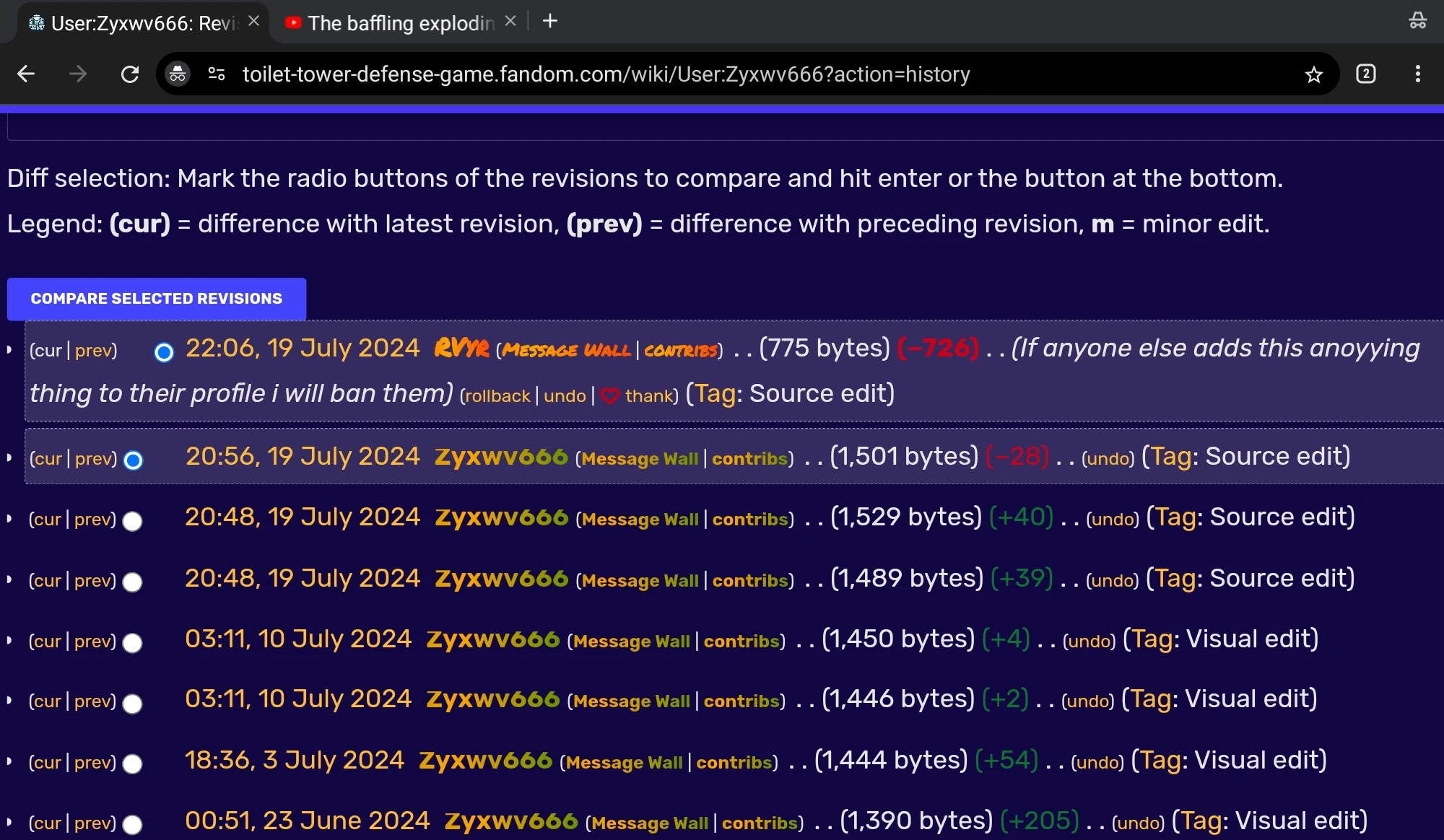Open the Chrome three-dot menu
Viewport: 1444px width, 840px height.
pyautogui.click(x=1417, y=74)
